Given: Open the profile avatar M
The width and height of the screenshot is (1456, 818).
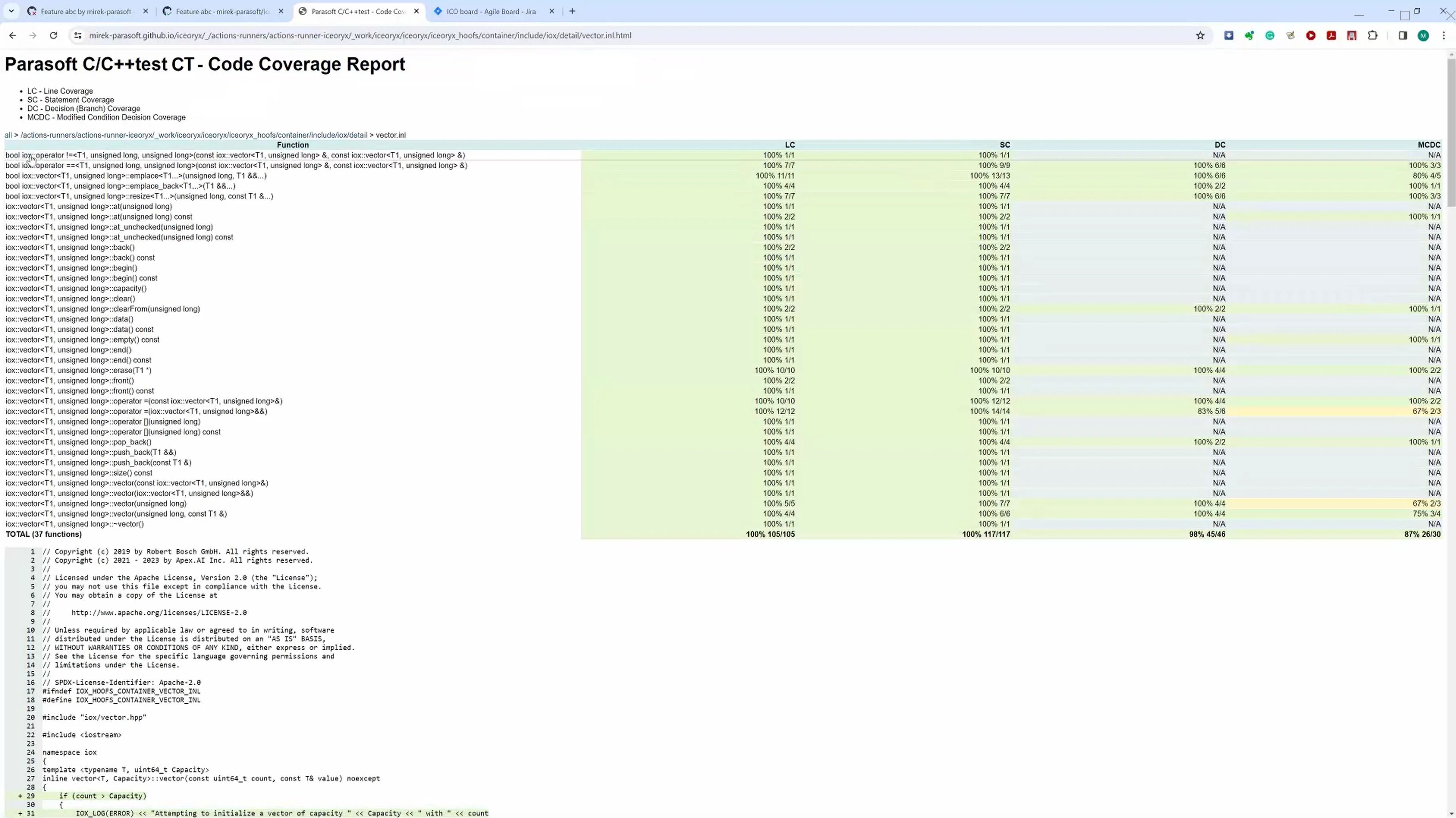Looking at the screenshot, I should [1423, 35].
